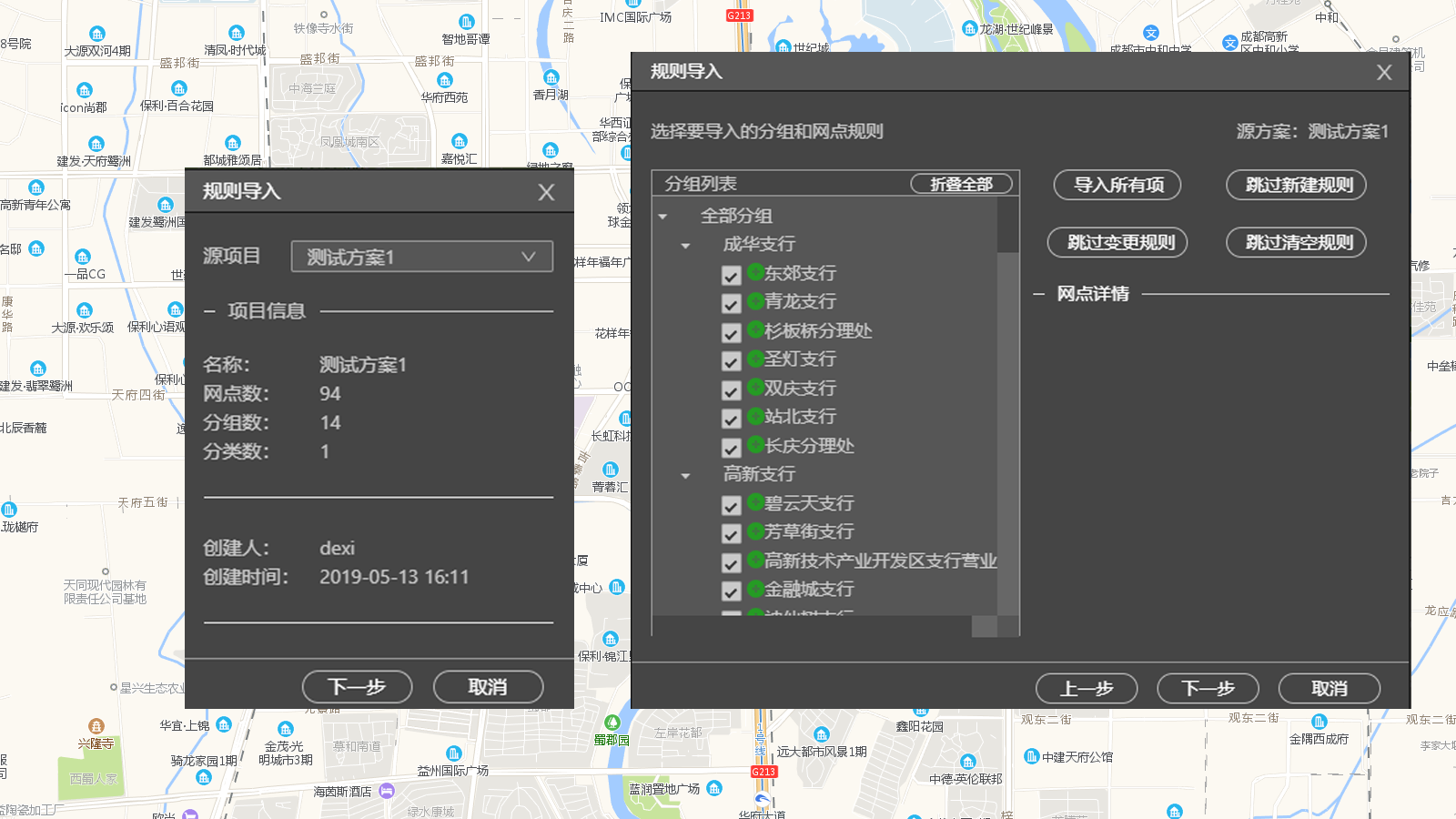Click the 跳过新建规则 button

click(1298, 185)
